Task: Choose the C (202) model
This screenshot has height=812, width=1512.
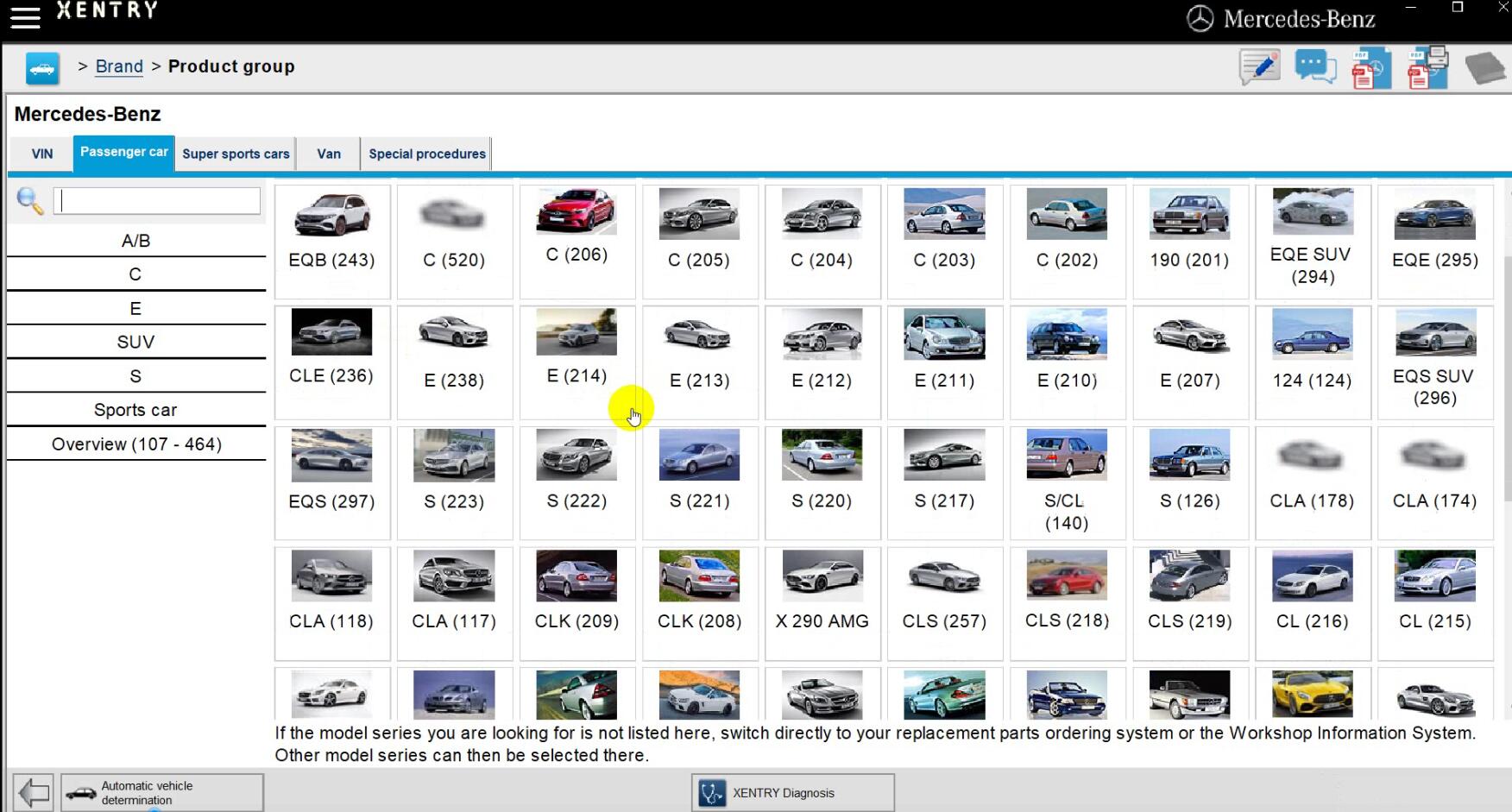Action: pos(1068,242)
